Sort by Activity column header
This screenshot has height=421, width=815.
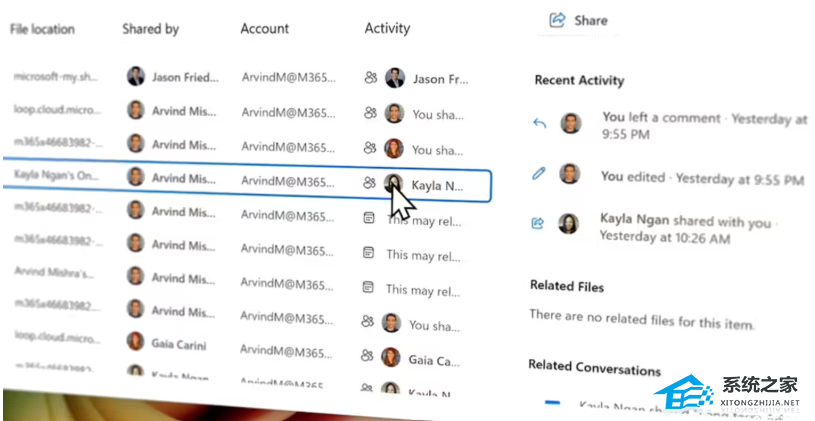(387, 29)
